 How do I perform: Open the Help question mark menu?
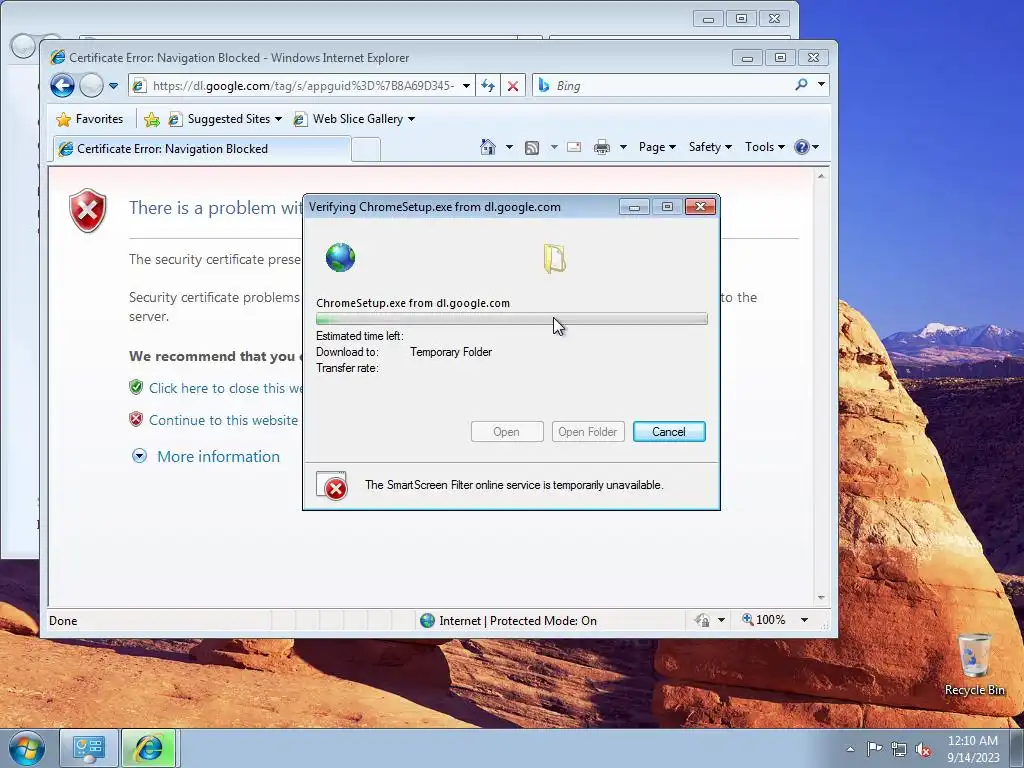click(807, 147)
